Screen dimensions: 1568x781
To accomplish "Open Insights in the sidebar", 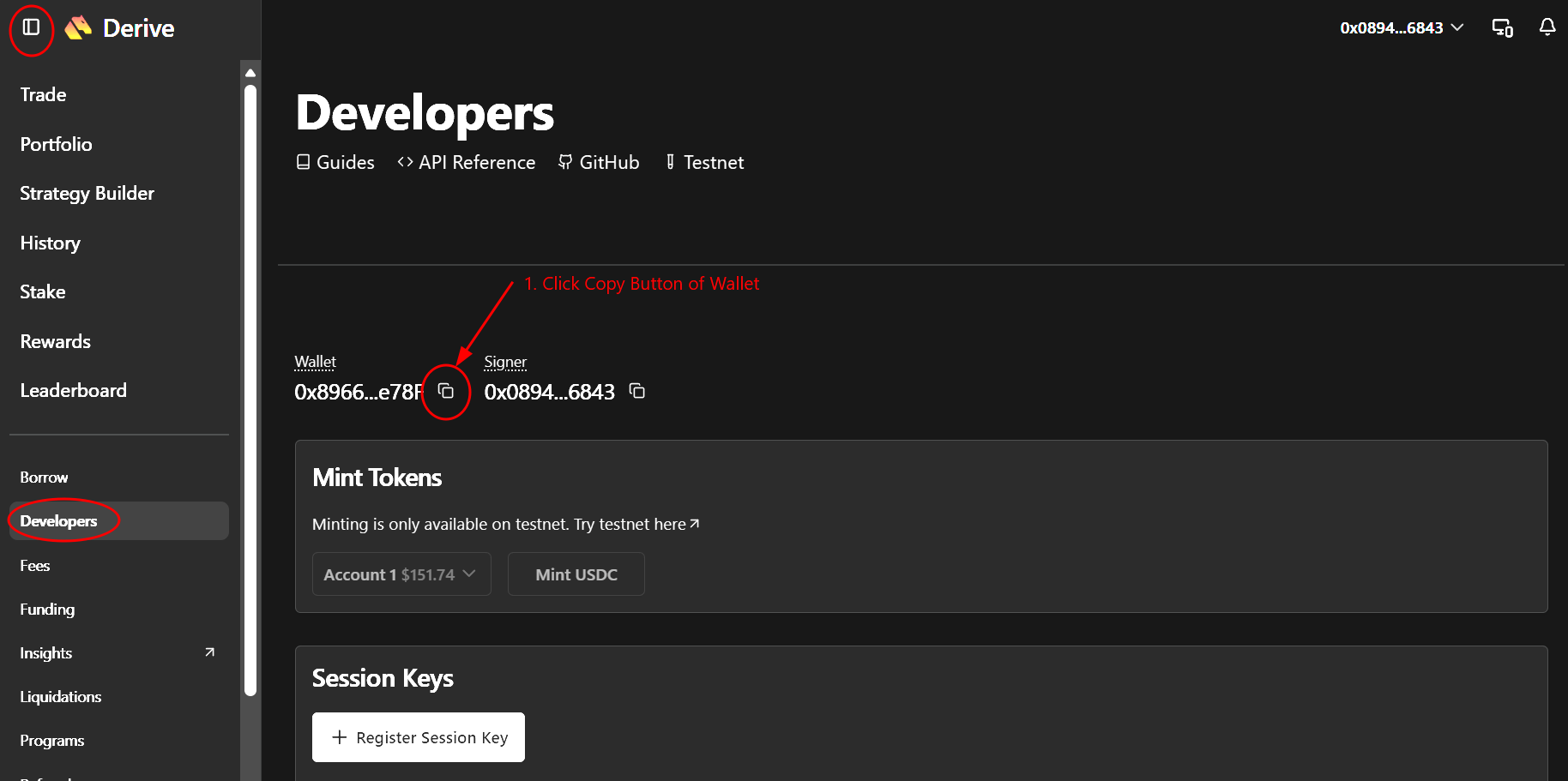I will (45, 653).
